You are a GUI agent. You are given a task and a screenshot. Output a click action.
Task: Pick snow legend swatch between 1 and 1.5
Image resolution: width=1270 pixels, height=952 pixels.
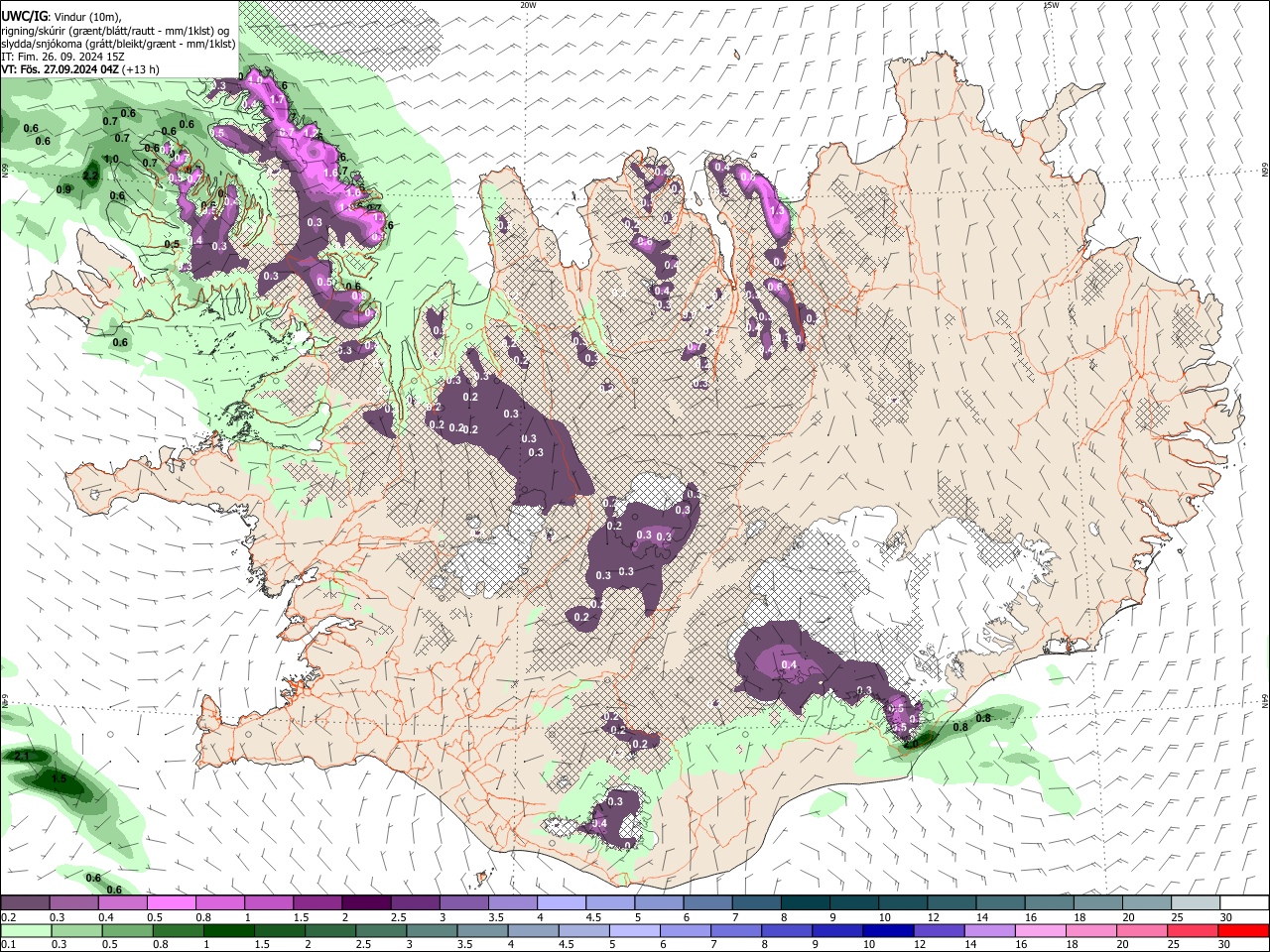[269, 903]
